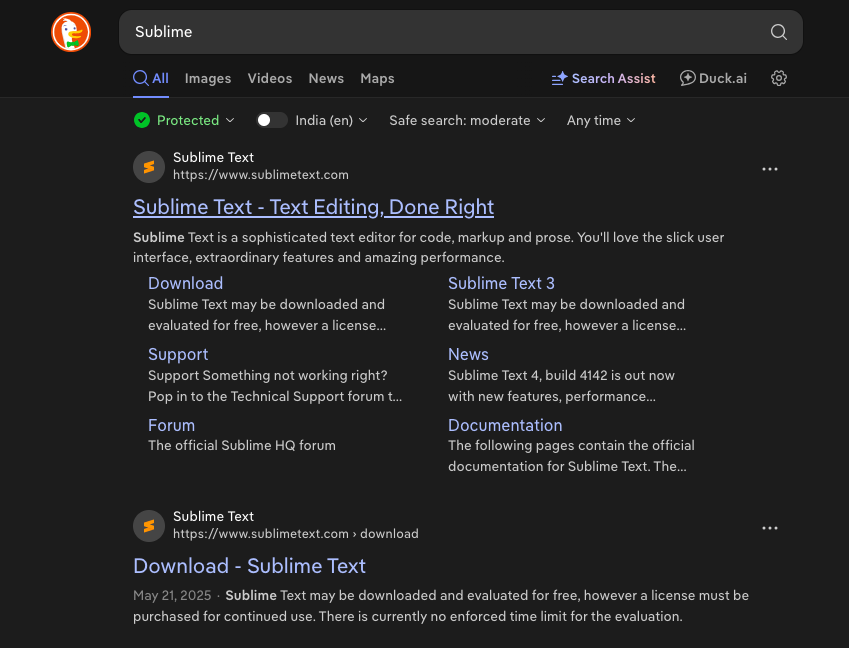
Task: Switch to the Videos tab
Action: coord(270,78)
